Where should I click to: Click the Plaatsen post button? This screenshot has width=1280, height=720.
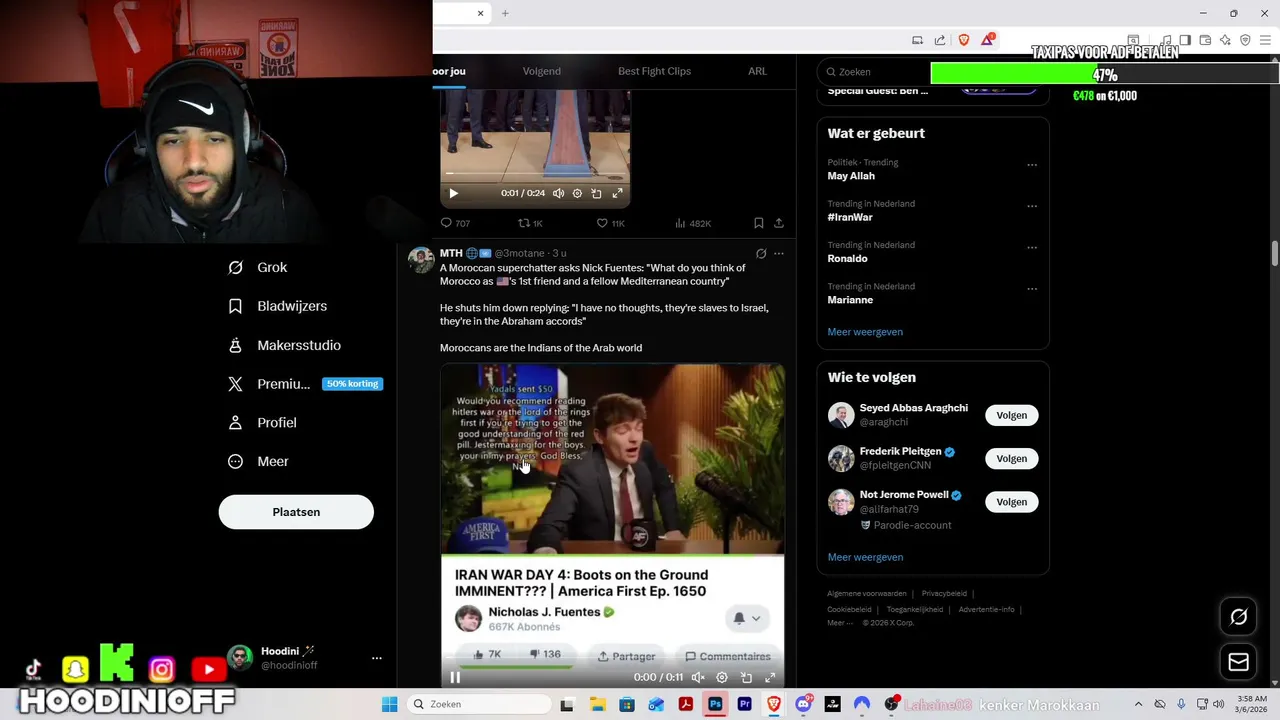coord(296,512)
